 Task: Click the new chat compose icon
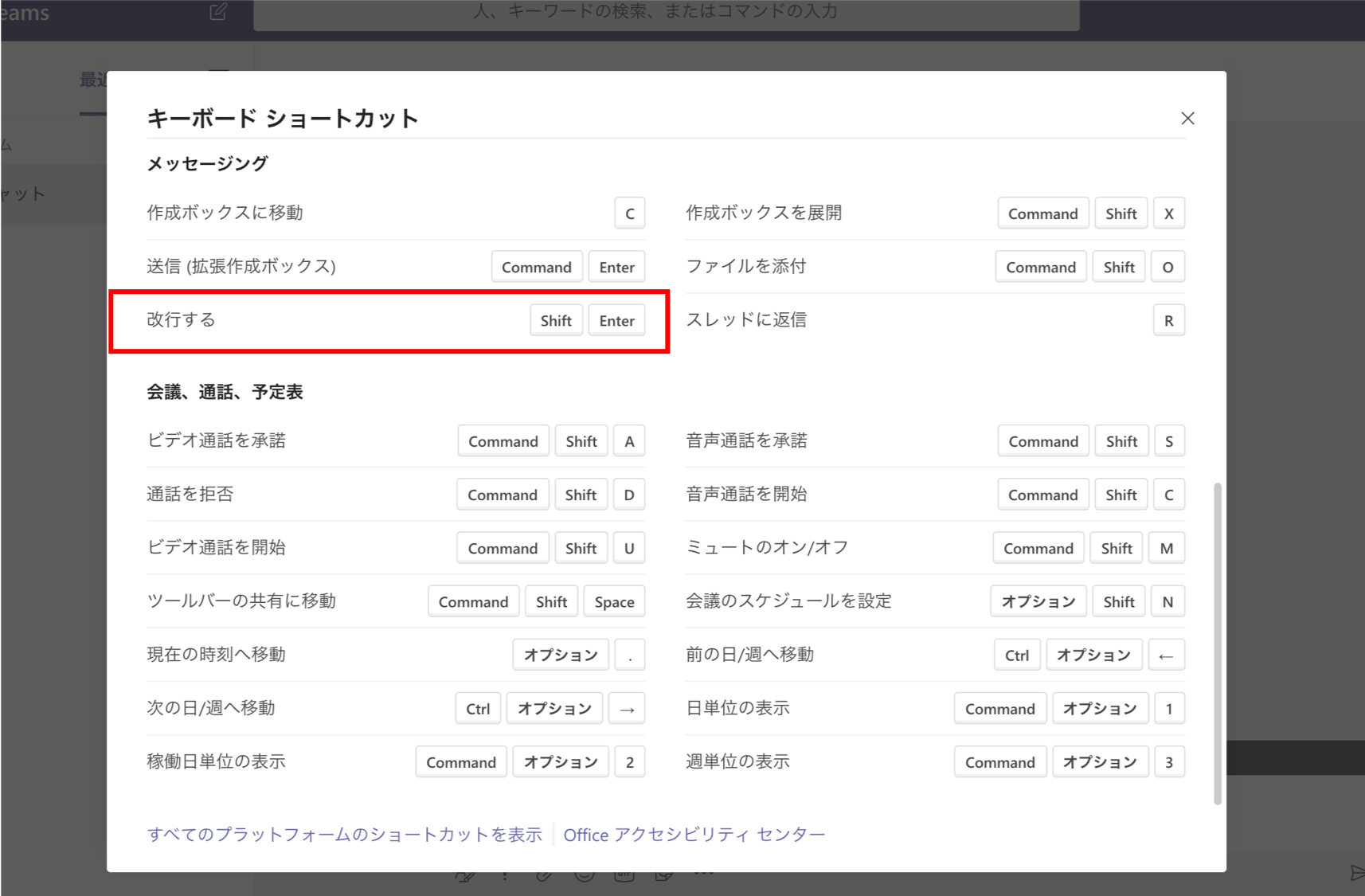tap(218, 12)
